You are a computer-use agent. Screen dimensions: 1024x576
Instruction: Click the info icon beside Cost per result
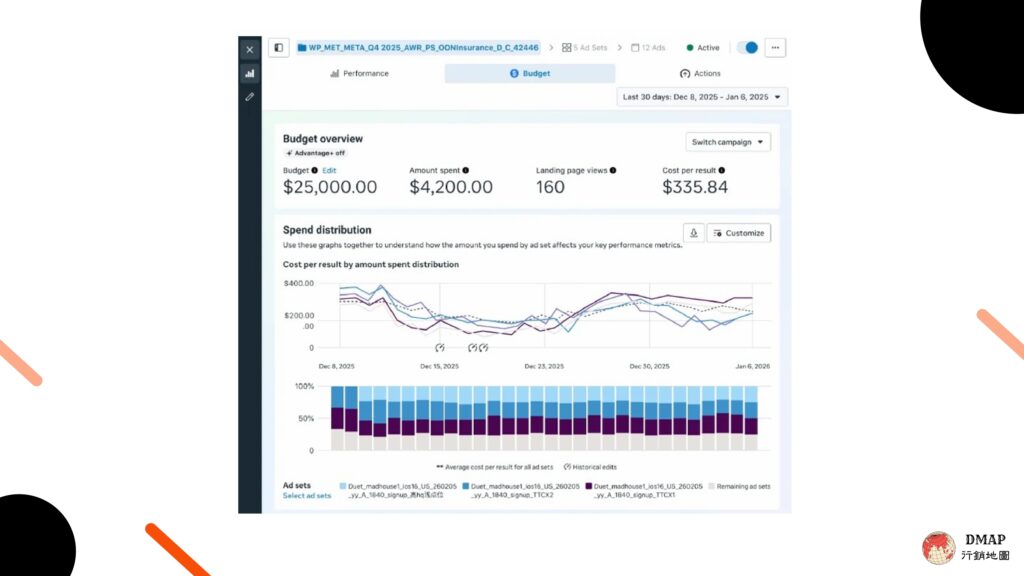point(722,170)
